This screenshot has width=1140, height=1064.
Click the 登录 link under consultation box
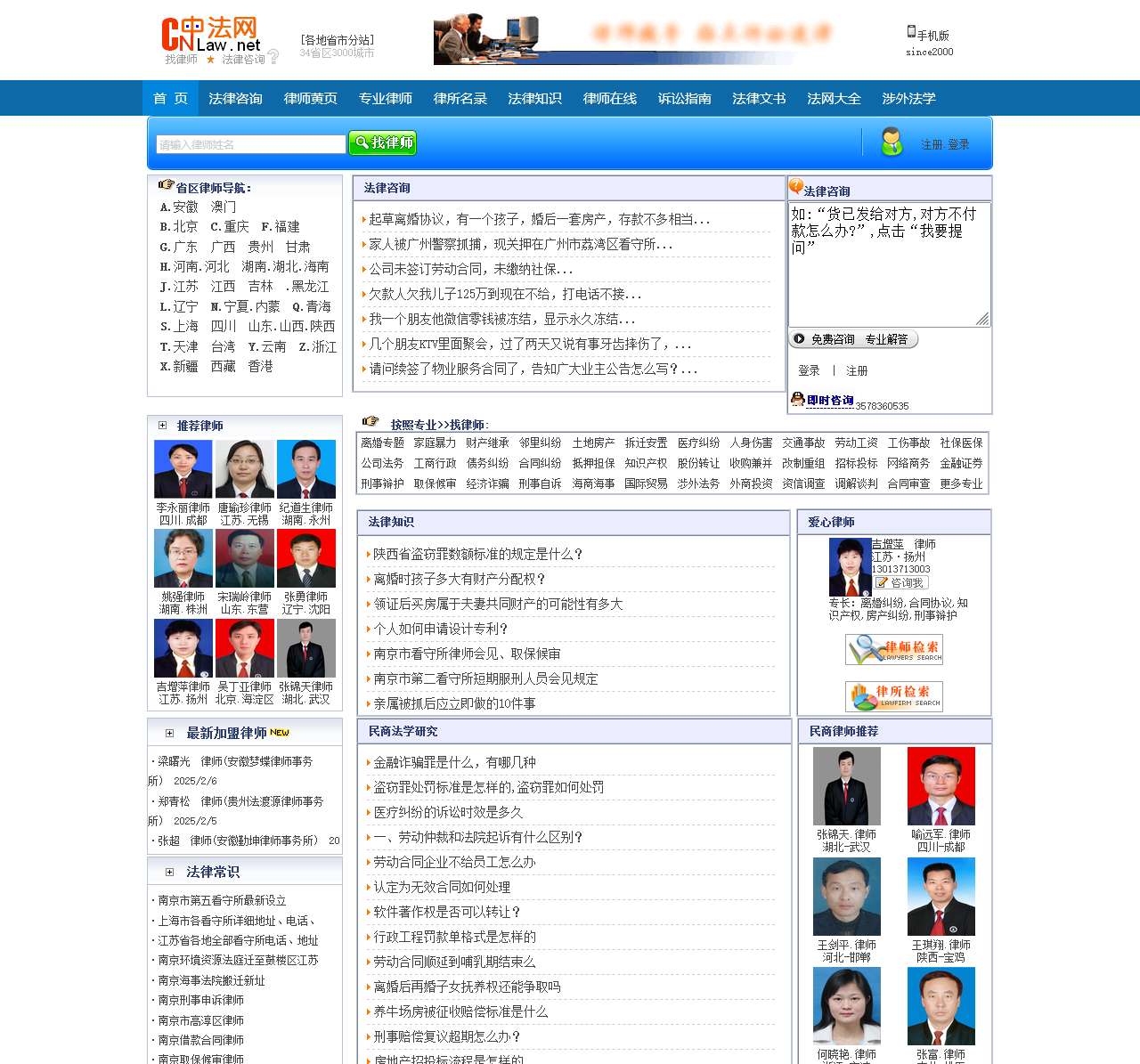point(809,370)
